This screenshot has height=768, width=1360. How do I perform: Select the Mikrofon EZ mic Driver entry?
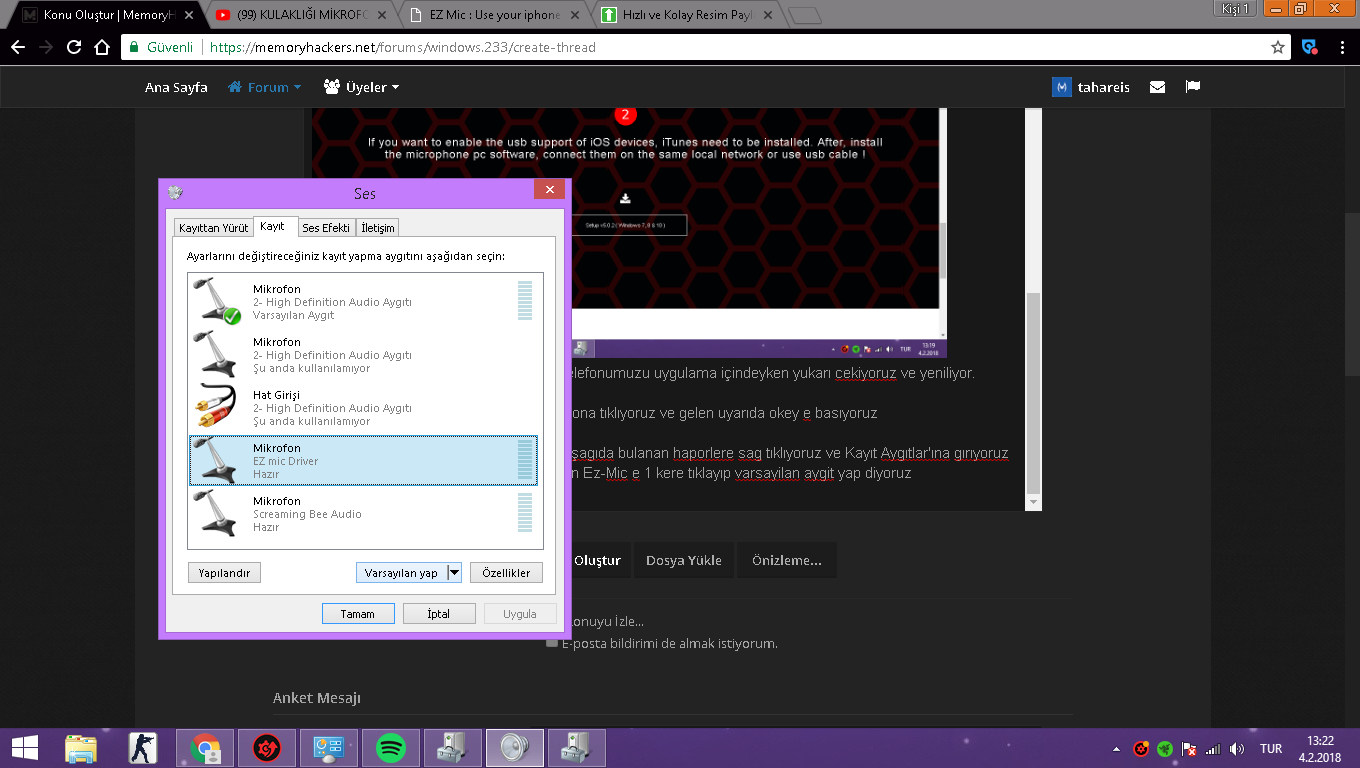[365, 460]
